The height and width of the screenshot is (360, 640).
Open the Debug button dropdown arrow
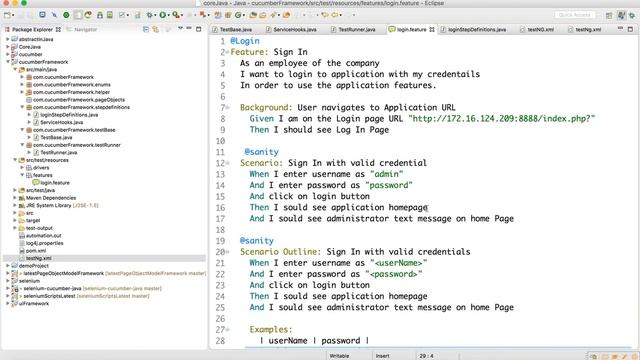pyautogui.click(x=155, y=16)
